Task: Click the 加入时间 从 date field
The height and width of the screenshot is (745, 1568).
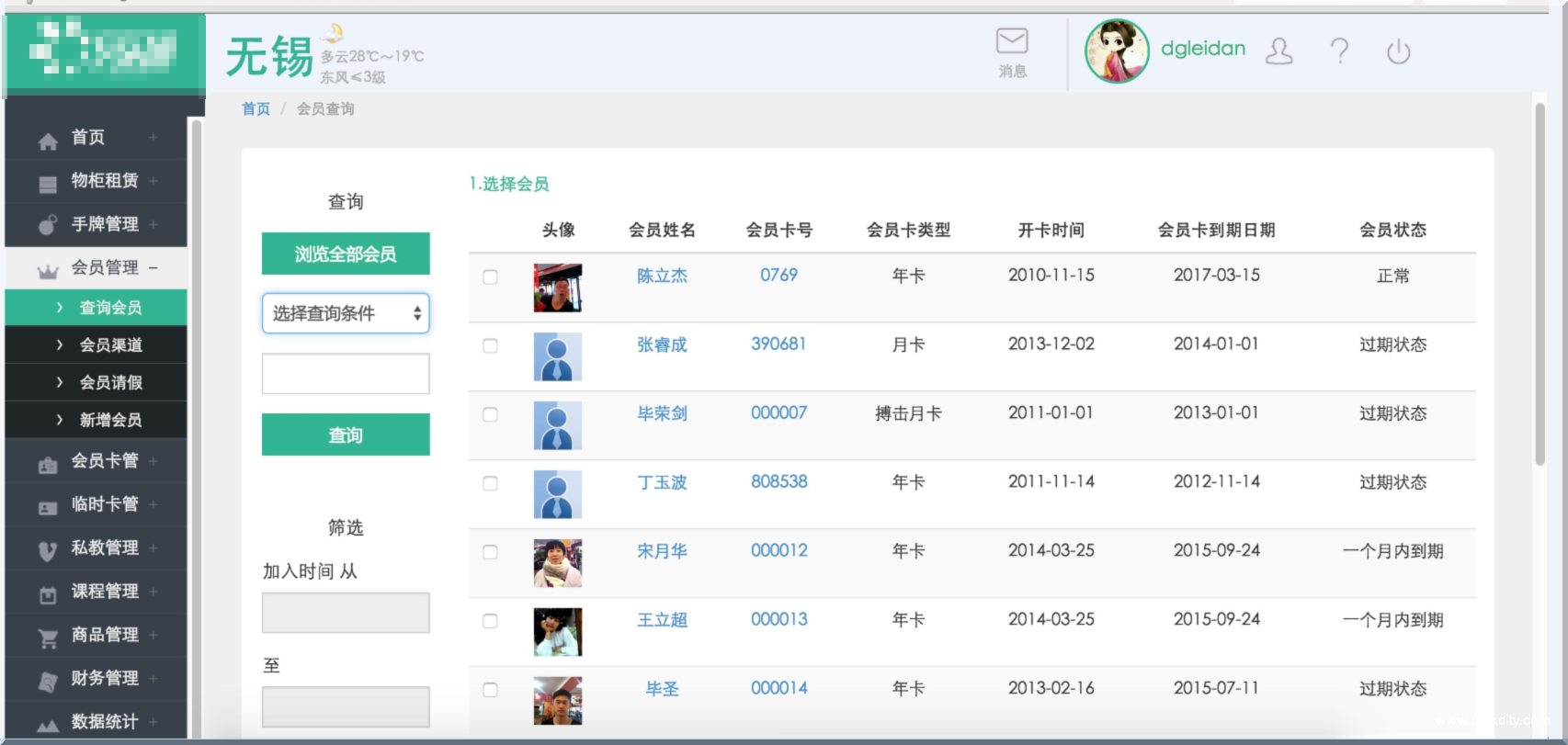Action: (x=346, y=613)
